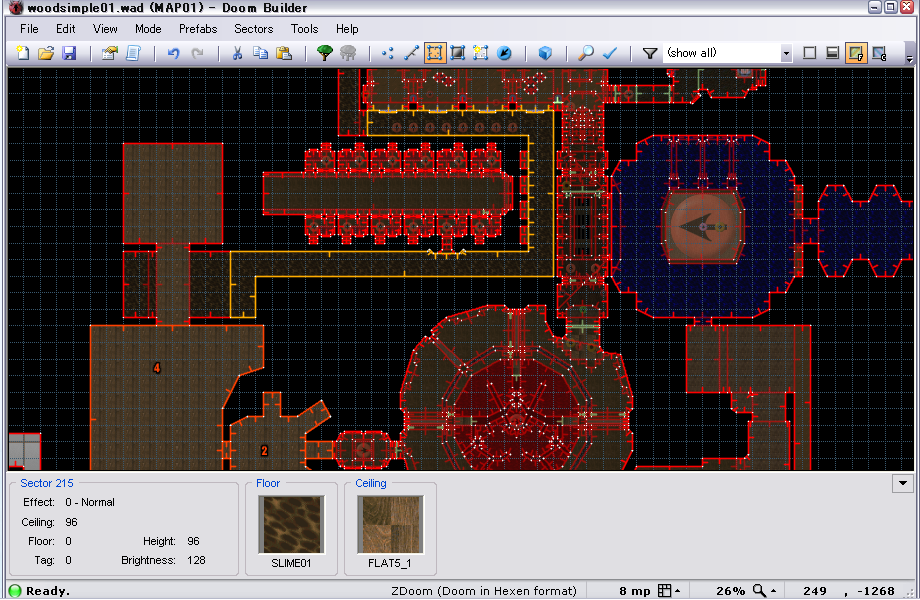
Task: Open the grid size dropdown in the status bar
Action: click(669, 591)
